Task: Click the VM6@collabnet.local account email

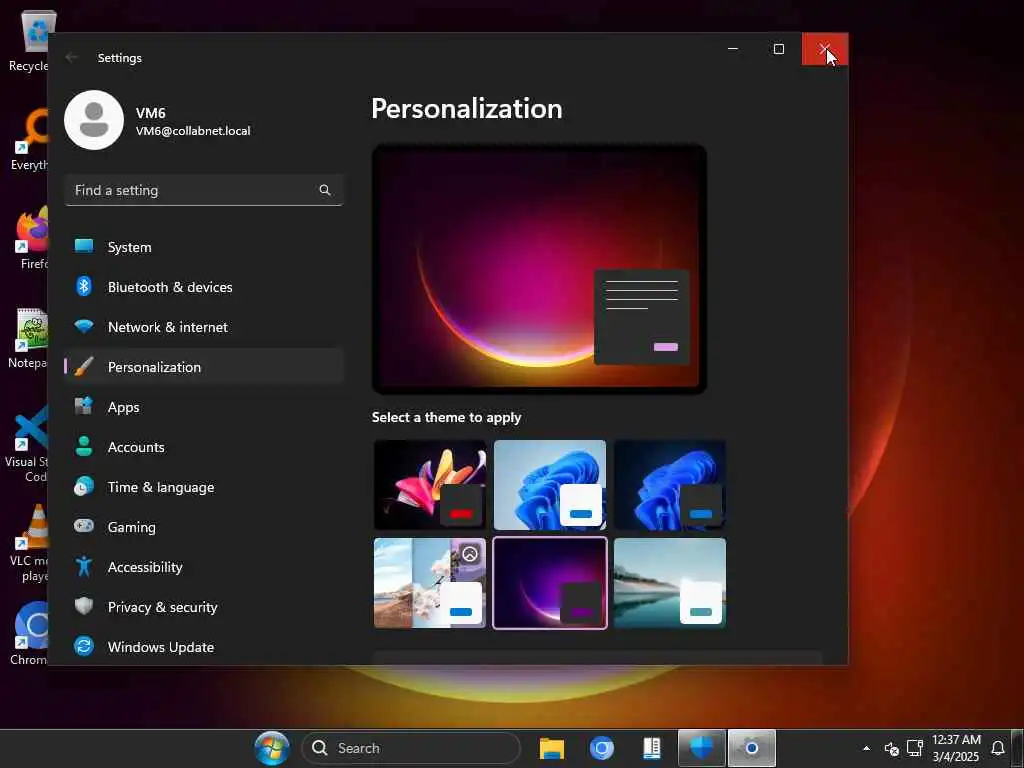Action: 193,131
